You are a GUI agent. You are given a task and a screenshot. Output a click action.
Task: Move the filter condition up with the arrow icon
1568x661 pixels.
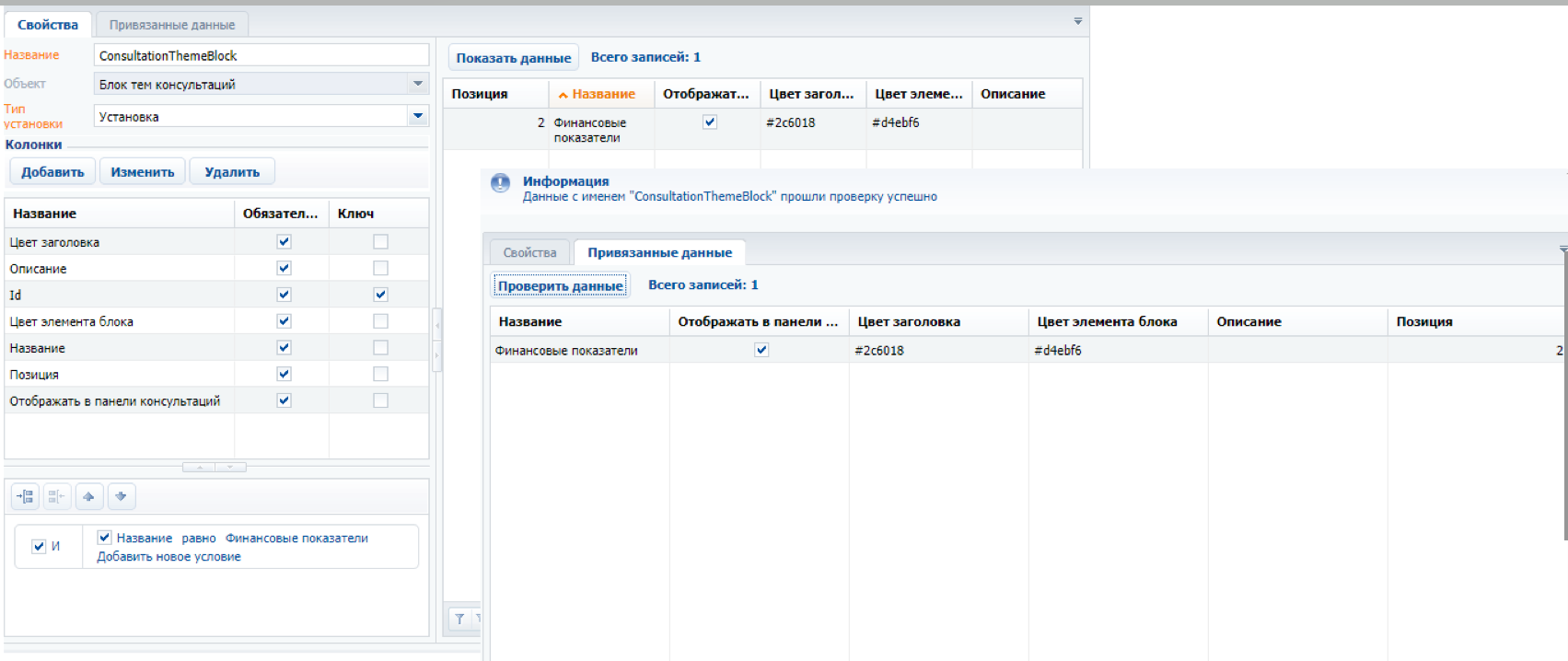tap(88, 497)
